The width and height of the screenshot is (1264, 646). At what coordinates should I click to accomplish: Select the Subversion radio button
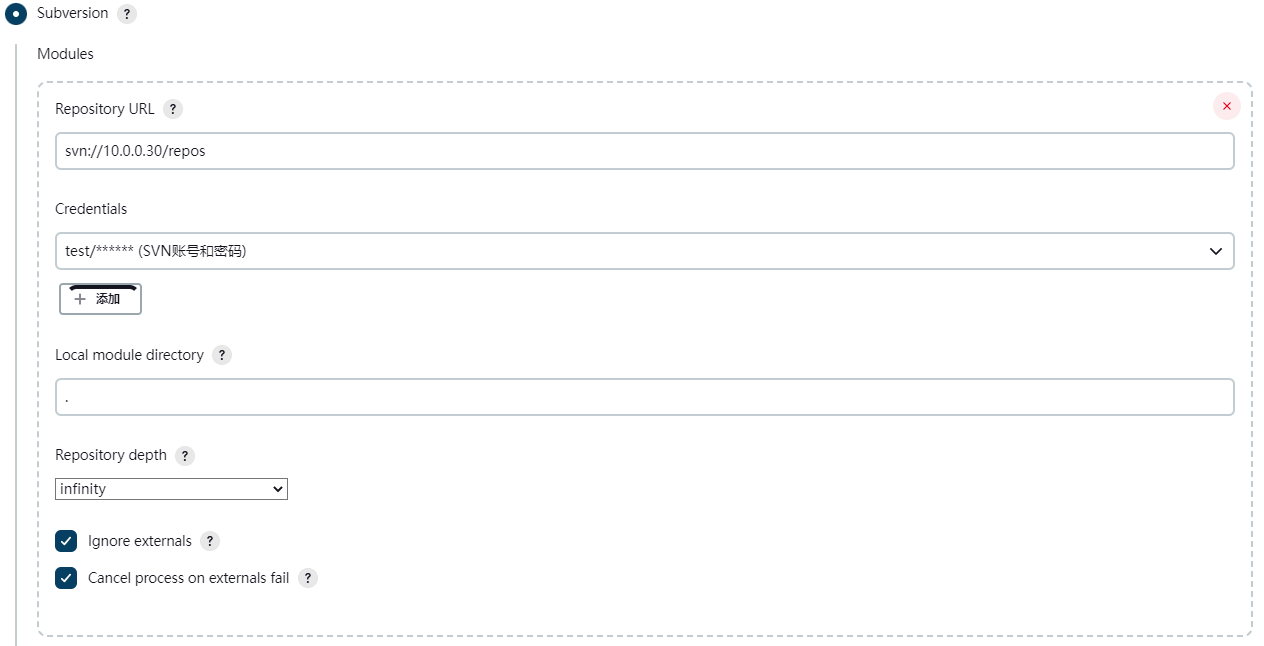(x=17, y=14)
